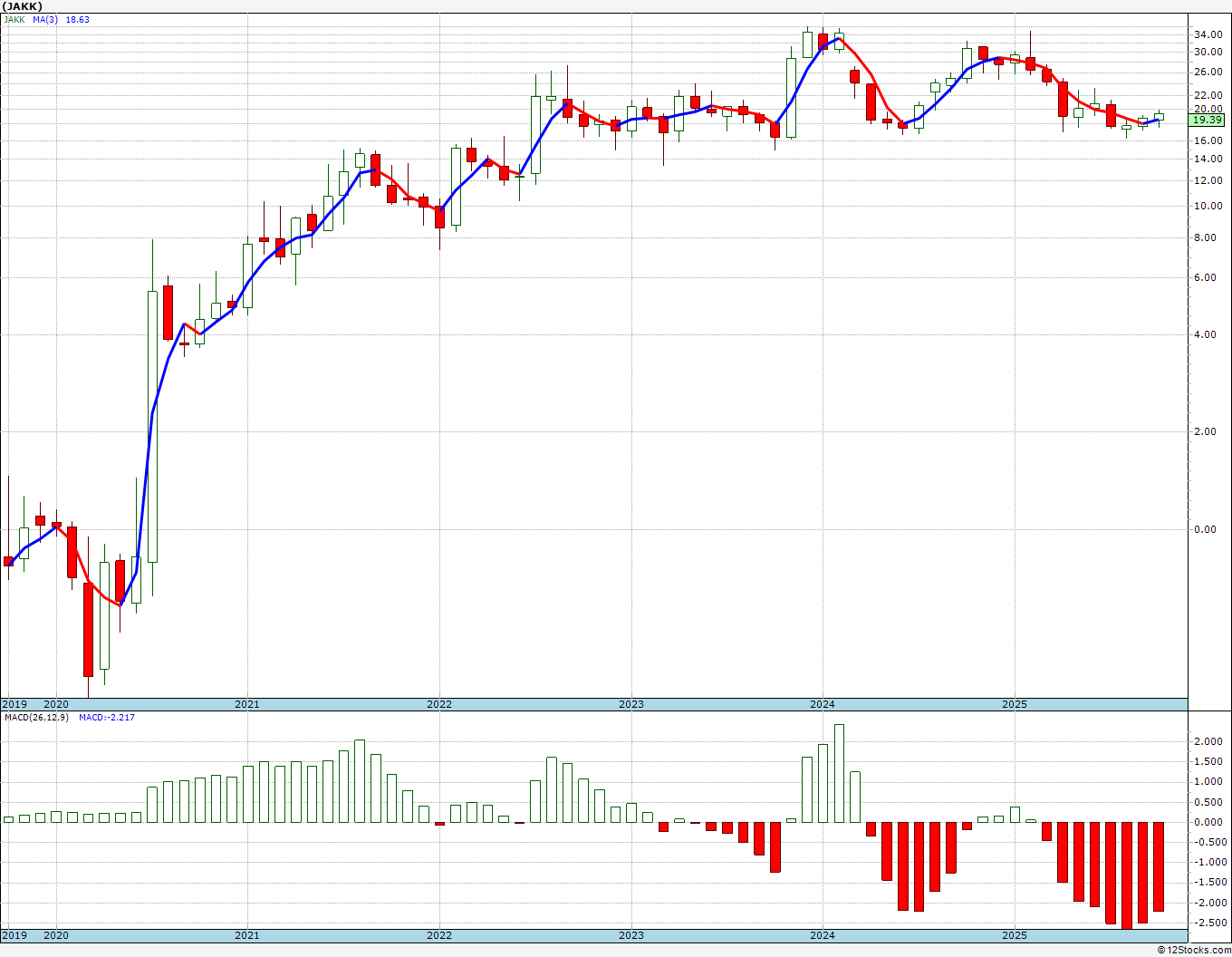Click "22.00" on the price axis
This screenshot has width=1232, height=957.
tap(1208, 95)
